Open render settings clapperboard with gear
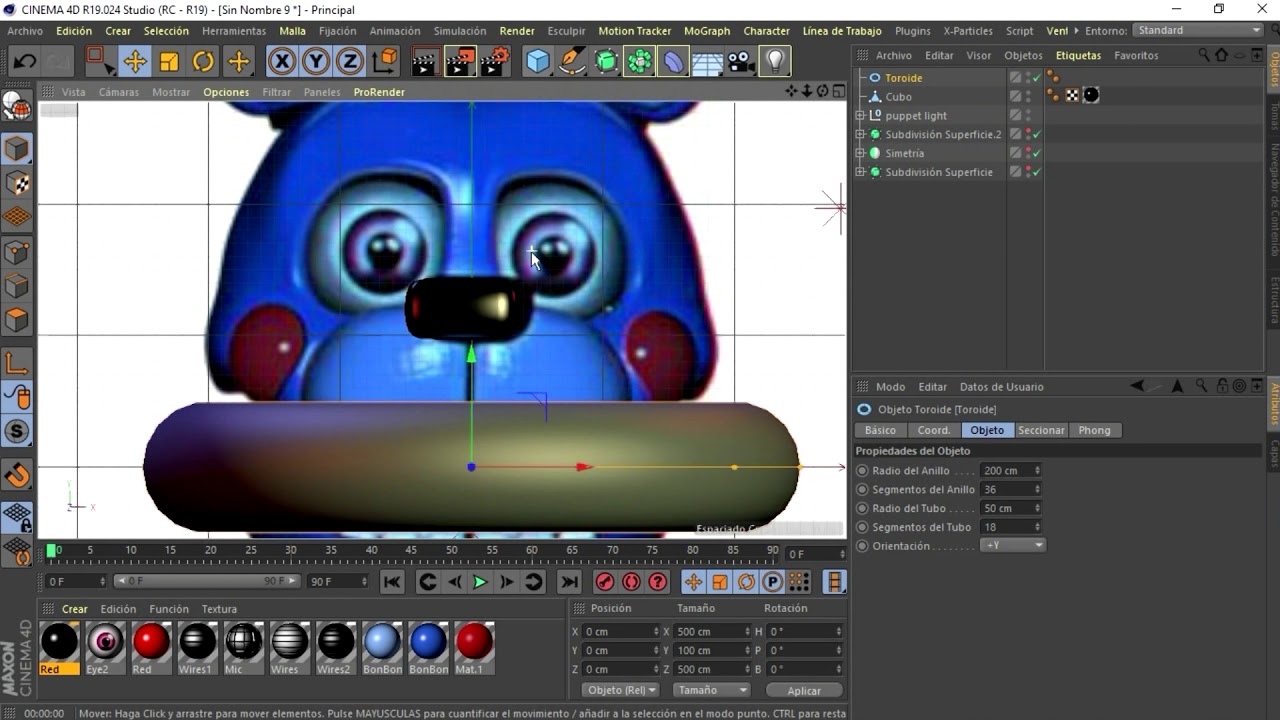Viewport: 1280px width, 720px height. coord(494,62)
